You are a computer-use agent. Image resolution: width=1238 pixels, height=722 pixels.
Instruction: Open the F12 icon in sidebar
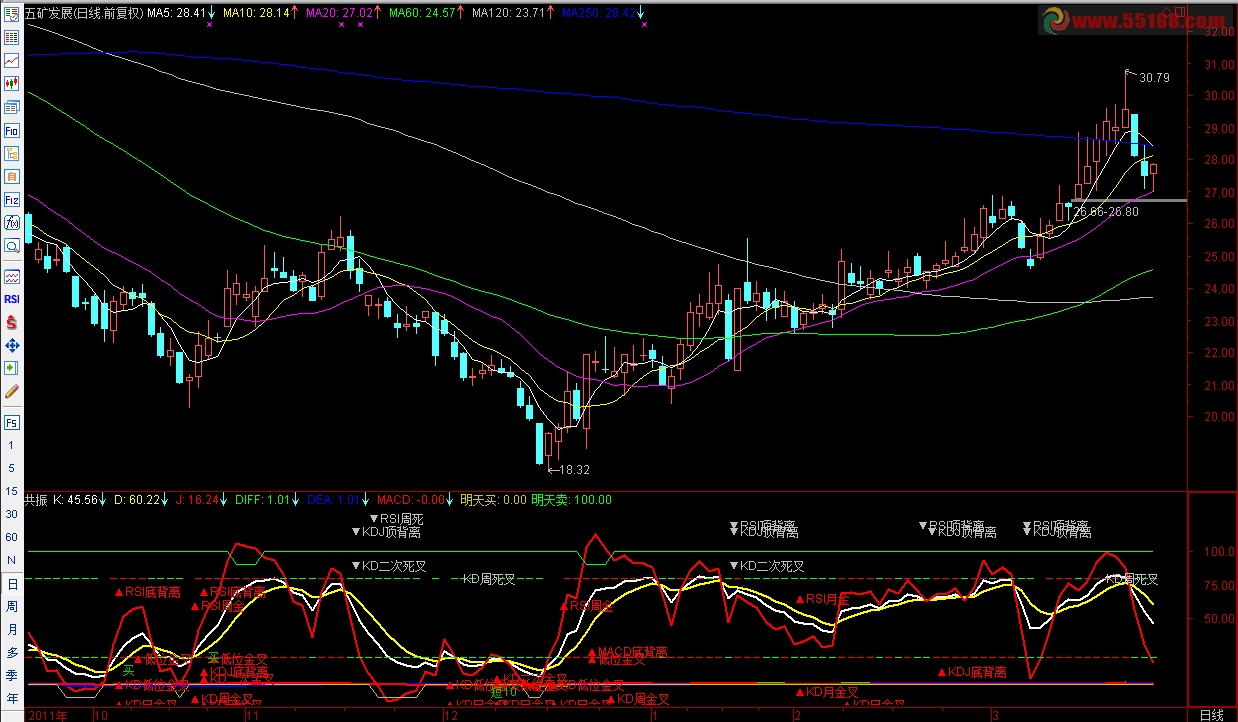(12, 200)
